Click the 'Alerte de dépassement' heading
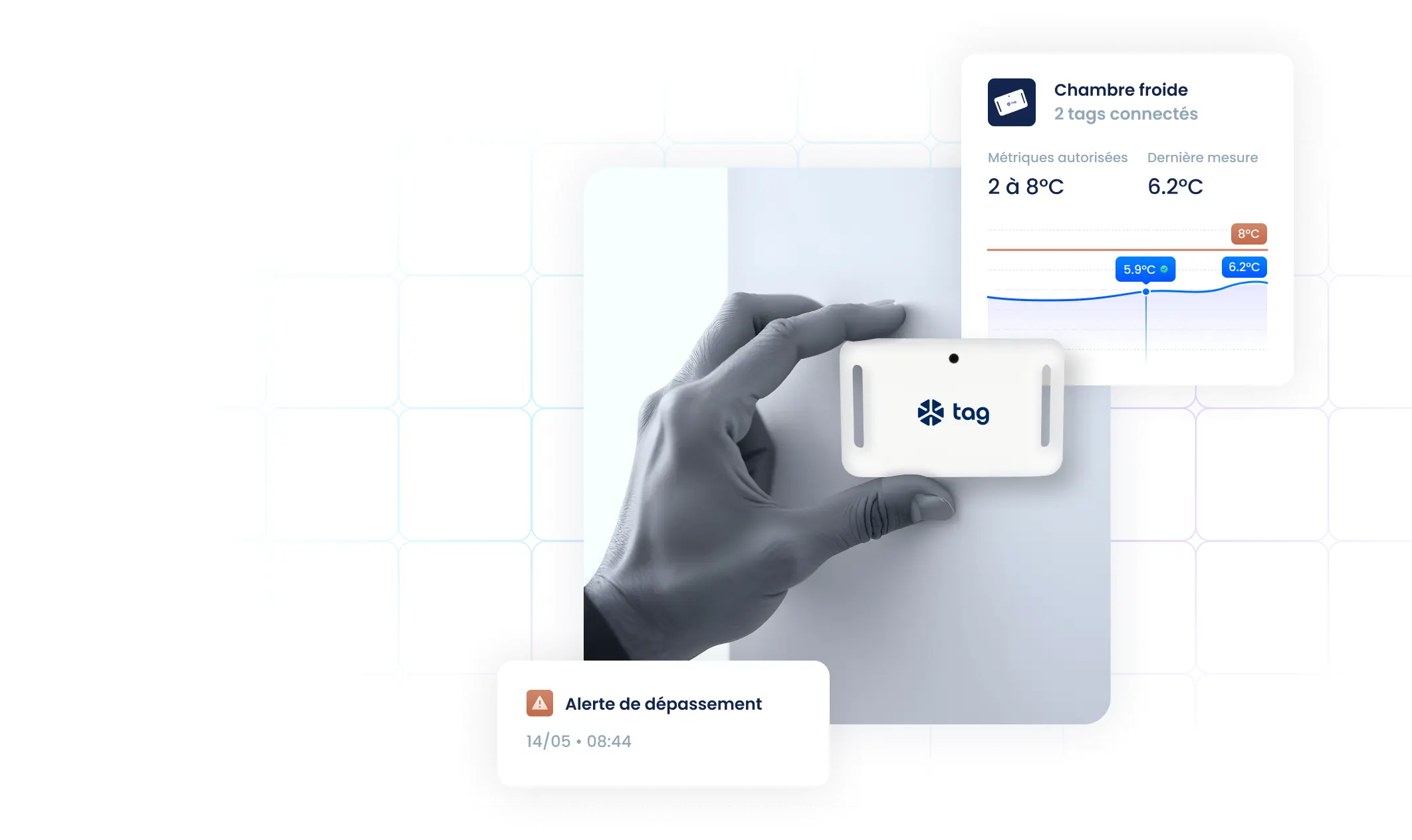Screen dimensions: 1412x840 [x=663, y=704]
